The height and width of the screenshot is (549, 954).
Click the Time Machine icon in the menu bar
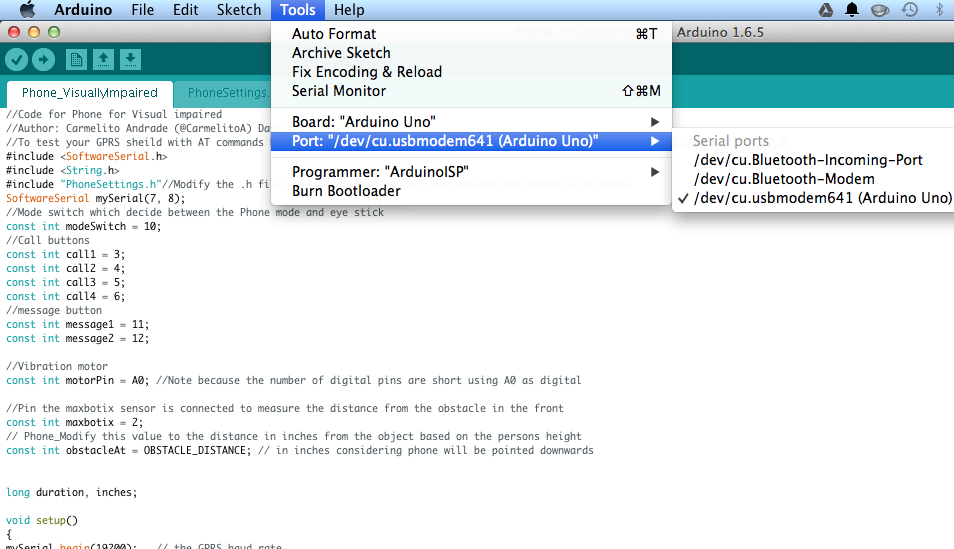click(910, 10)
